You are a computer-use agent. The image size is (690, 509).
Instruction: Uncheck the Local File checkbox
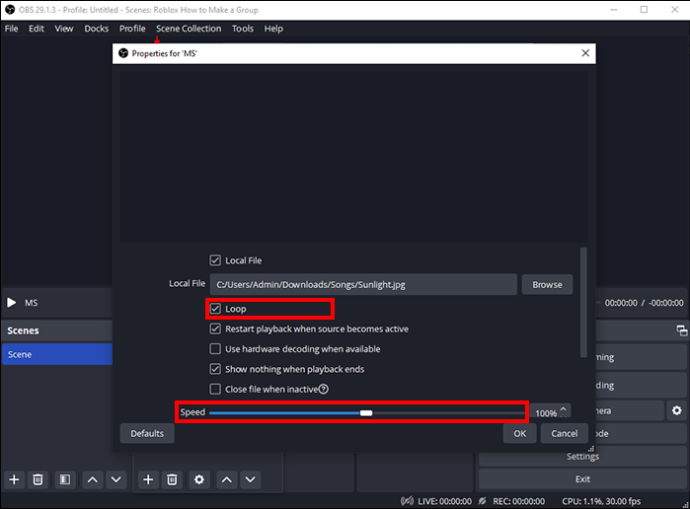click(x=215, y=260)
